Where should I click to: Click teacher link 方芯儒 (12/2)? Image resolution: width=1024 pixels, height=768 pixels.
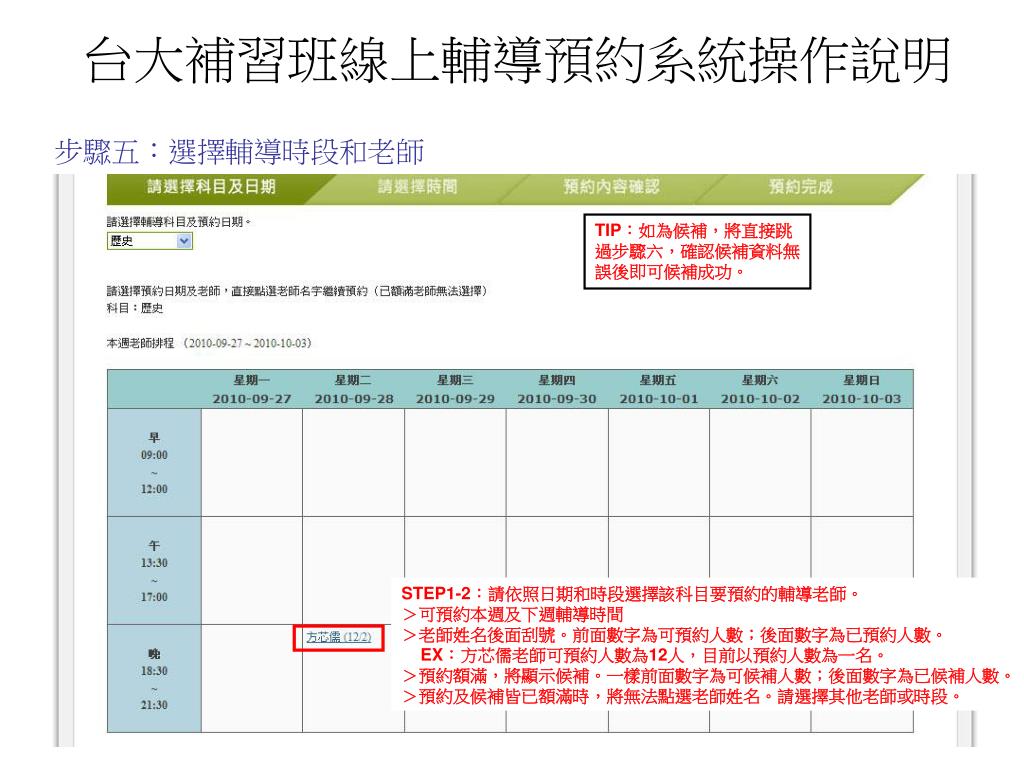[338, 637]
